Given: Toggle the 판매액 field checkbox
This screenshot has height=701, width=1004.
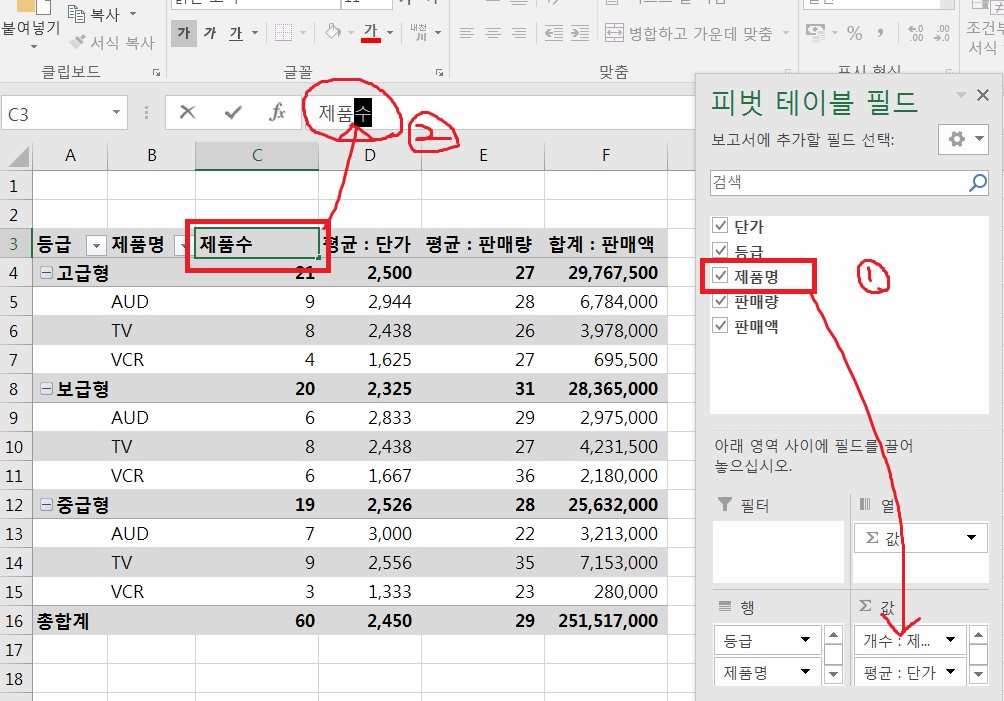Looking at the screenshot, I should click(721, 326).
